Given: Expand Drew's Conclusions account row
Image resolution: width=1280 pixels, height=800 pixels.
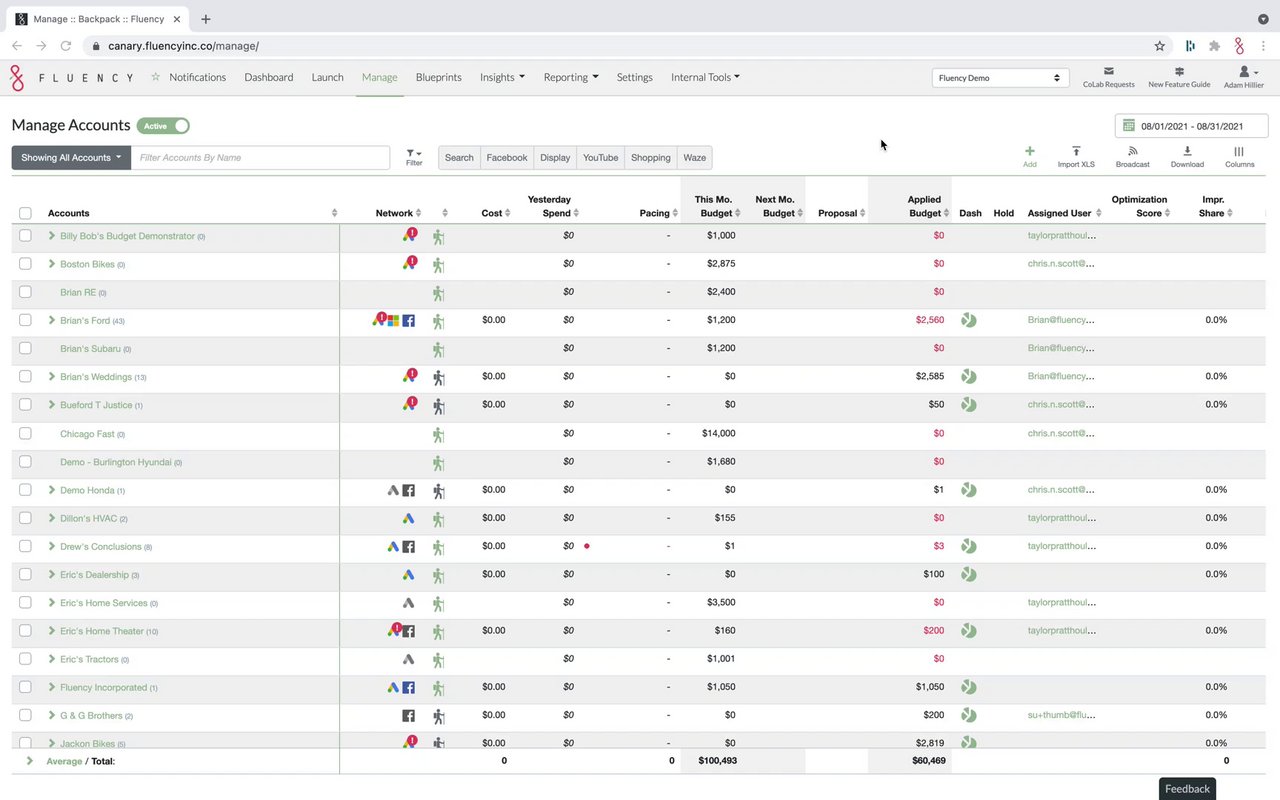Looking at the screenshot, I should click(52, 546).
